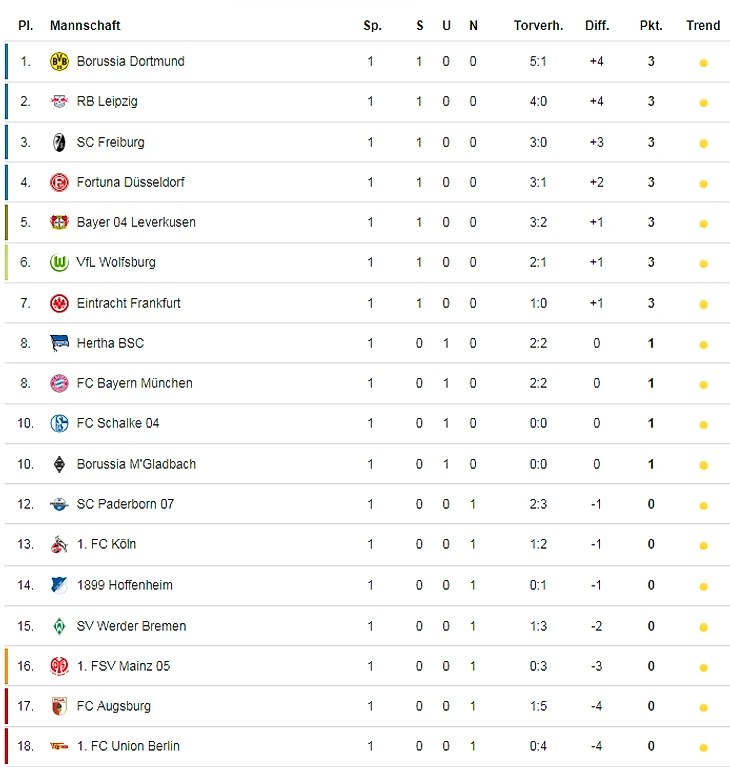Click the Diff. column header

point(597,26)
